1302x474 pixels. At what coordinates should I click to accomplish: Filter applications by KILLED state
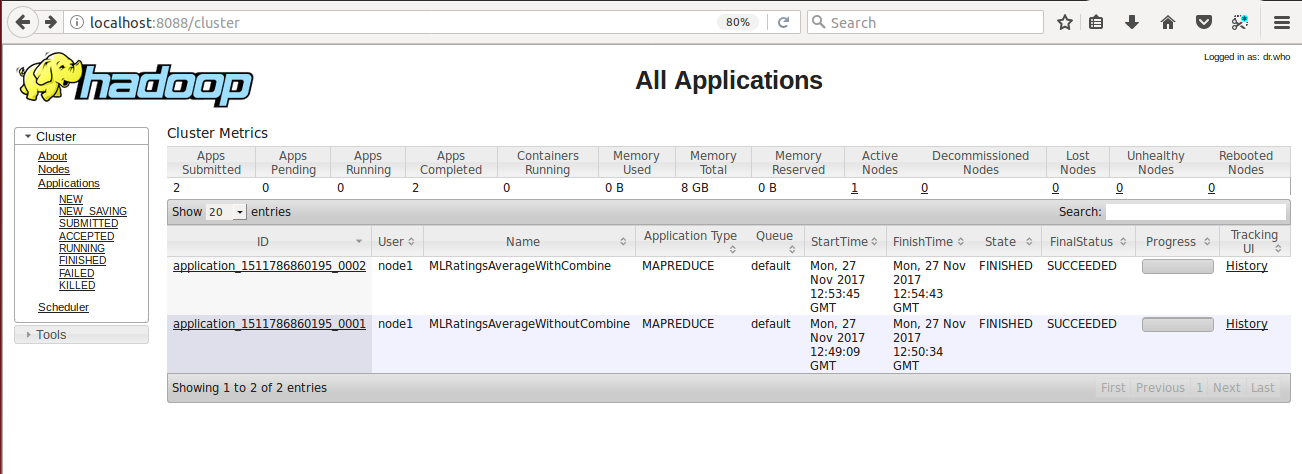click(x=77, y=285)
